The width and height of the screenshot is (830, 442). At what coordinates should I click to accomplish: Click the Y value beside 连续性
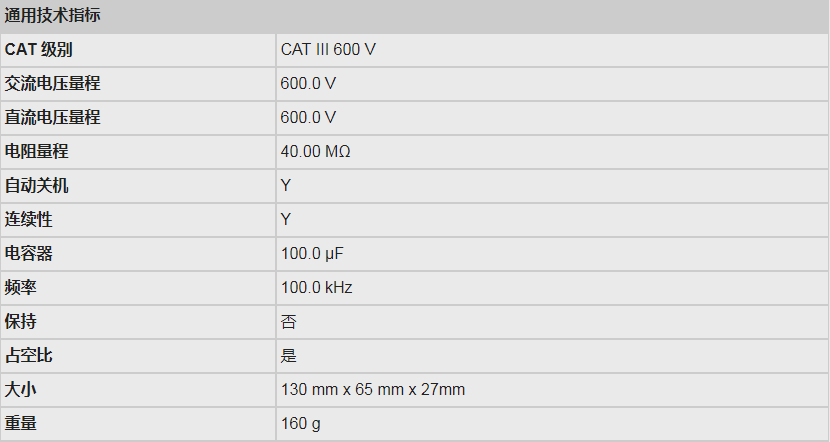coord(286,220)
